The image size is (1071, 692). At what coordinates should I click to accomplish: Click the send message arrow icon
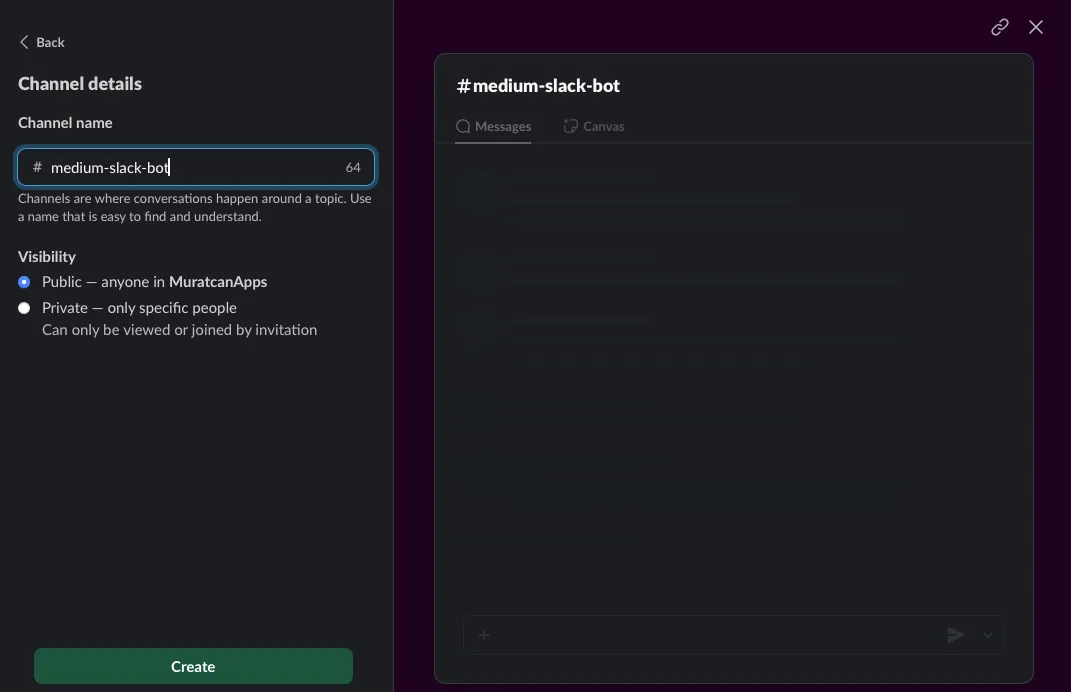point(955,635)
